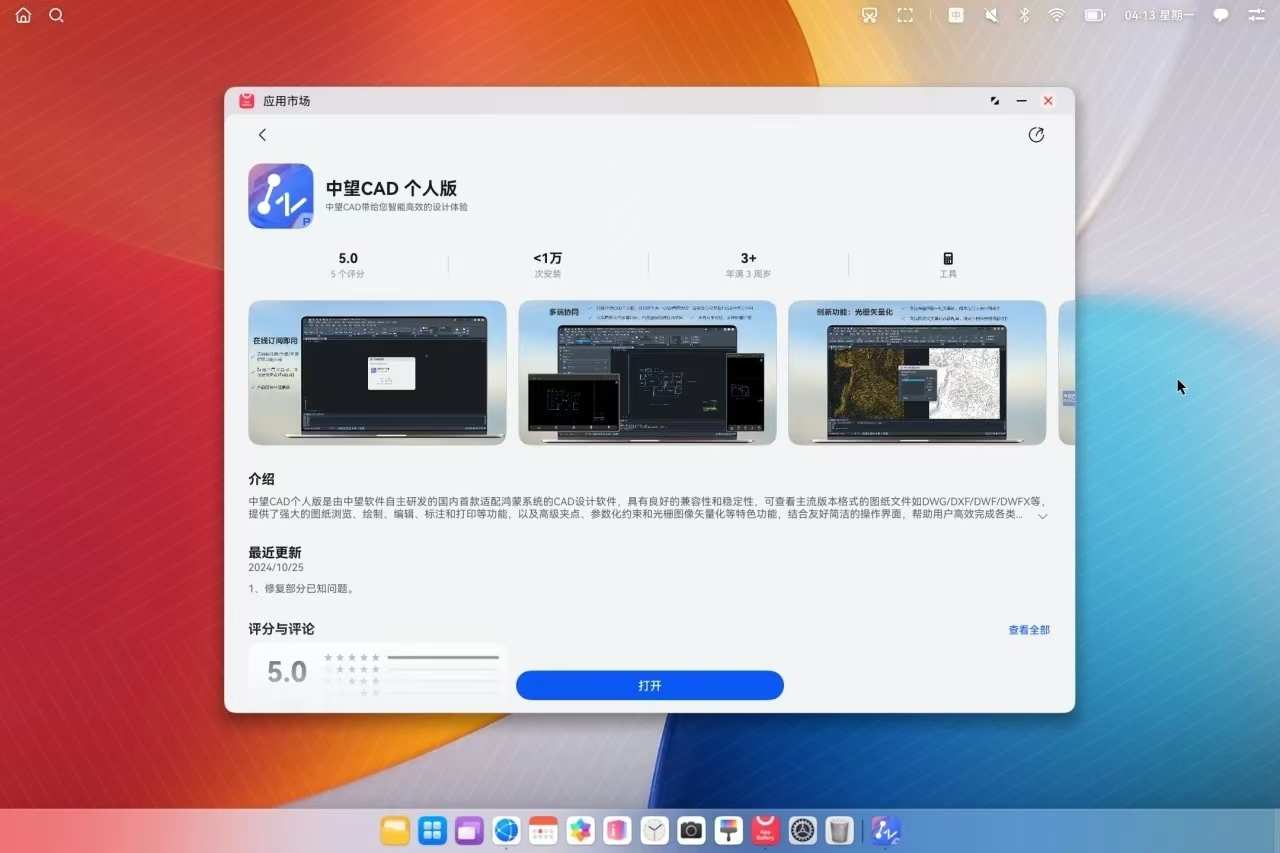The width and height of the screenshot is (1280, 853).
Task: Share the 中望CAD 个人版 app page
Action: [x=1036, y=135]
